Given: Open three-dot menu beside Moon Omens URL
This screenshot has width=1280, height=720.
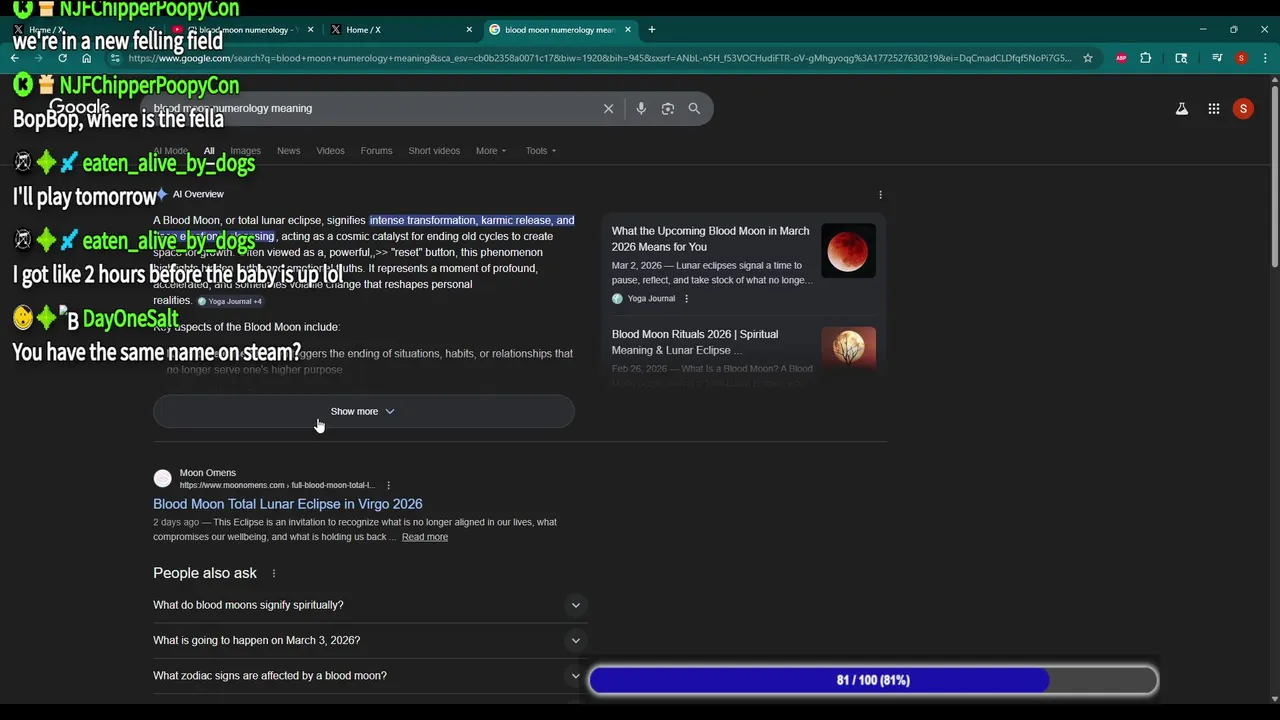Looking at the screenshot, I should (x=388, y=486).
